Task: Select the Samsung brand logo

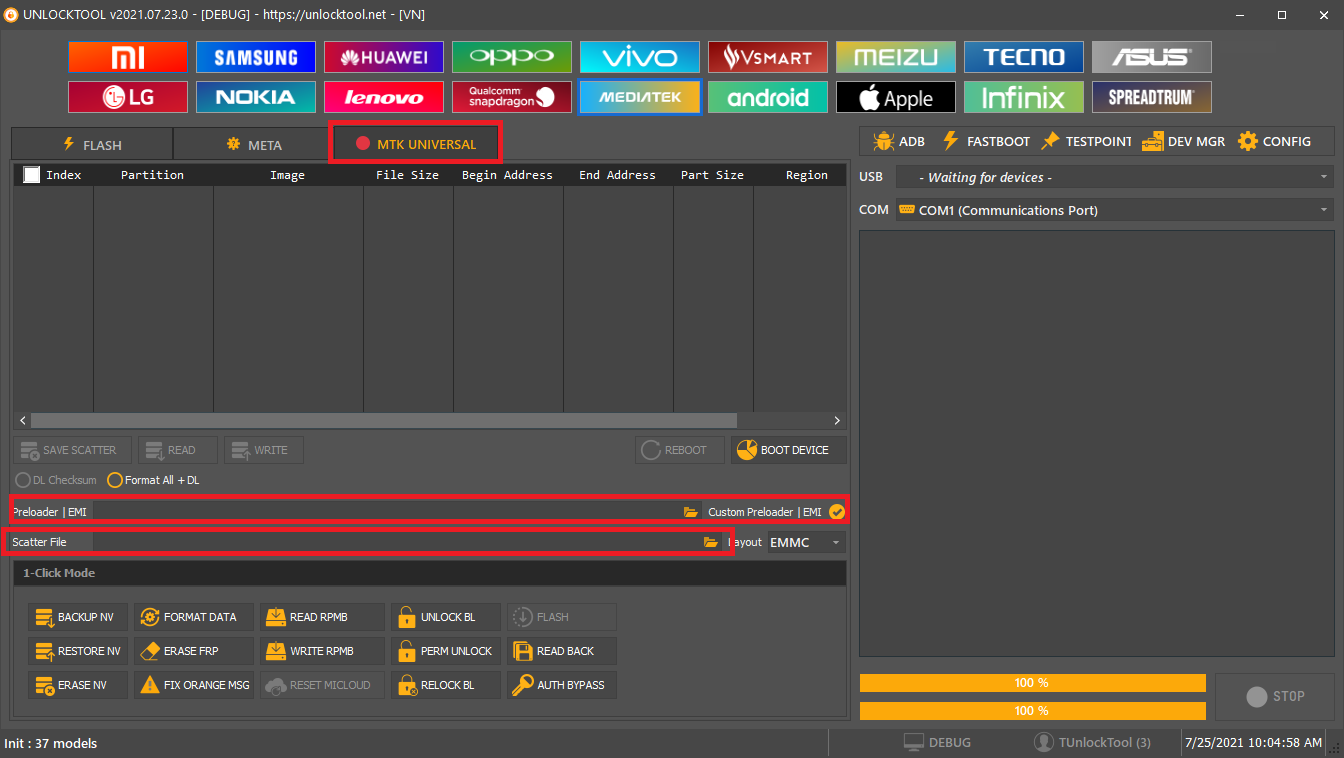Action: (256, 57)
